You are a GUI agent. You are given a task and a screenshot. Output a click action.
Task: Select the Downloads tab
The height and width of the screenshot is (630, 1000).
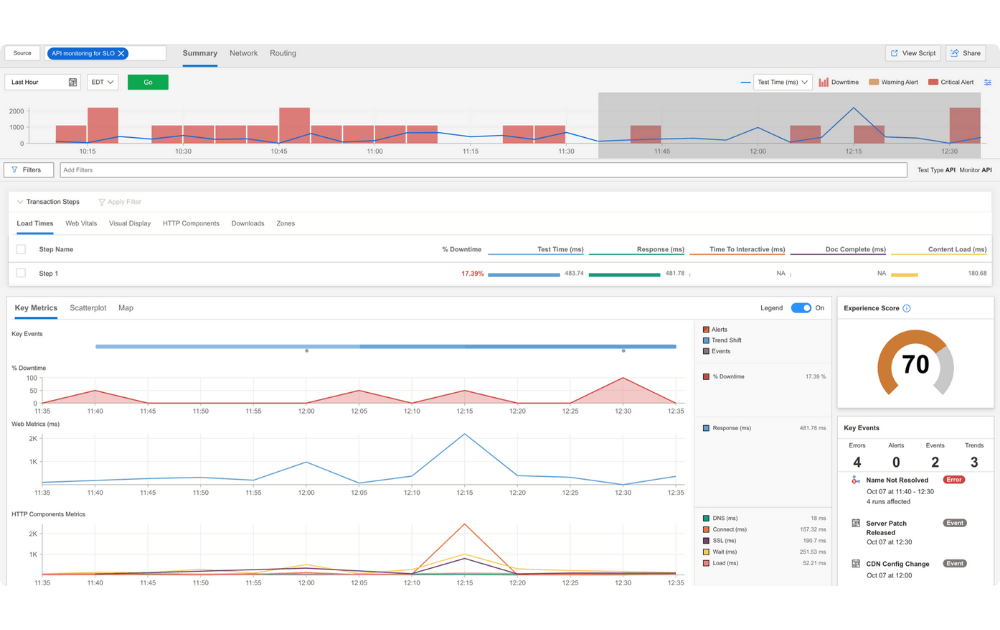point(247,224)
